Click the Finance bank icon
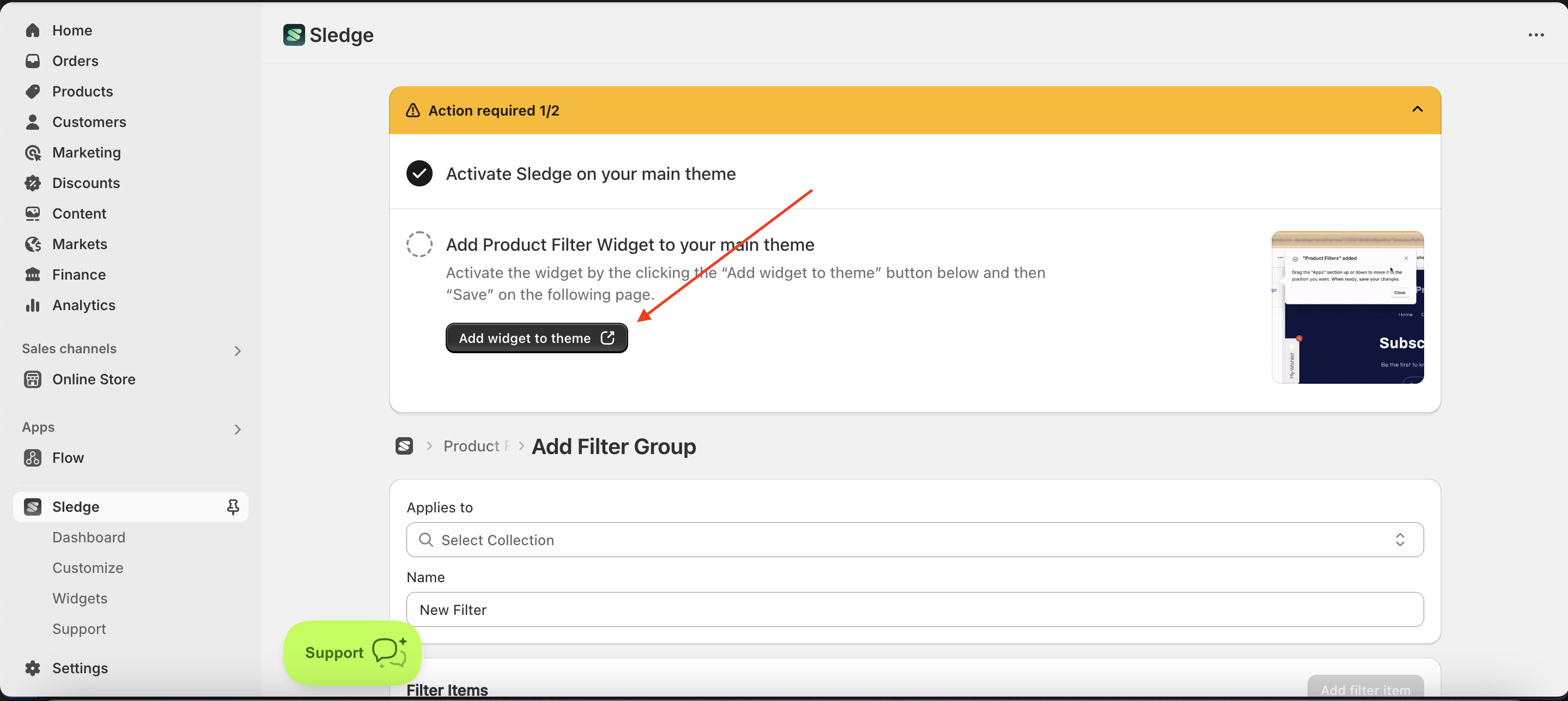 (x=33, y=275)
